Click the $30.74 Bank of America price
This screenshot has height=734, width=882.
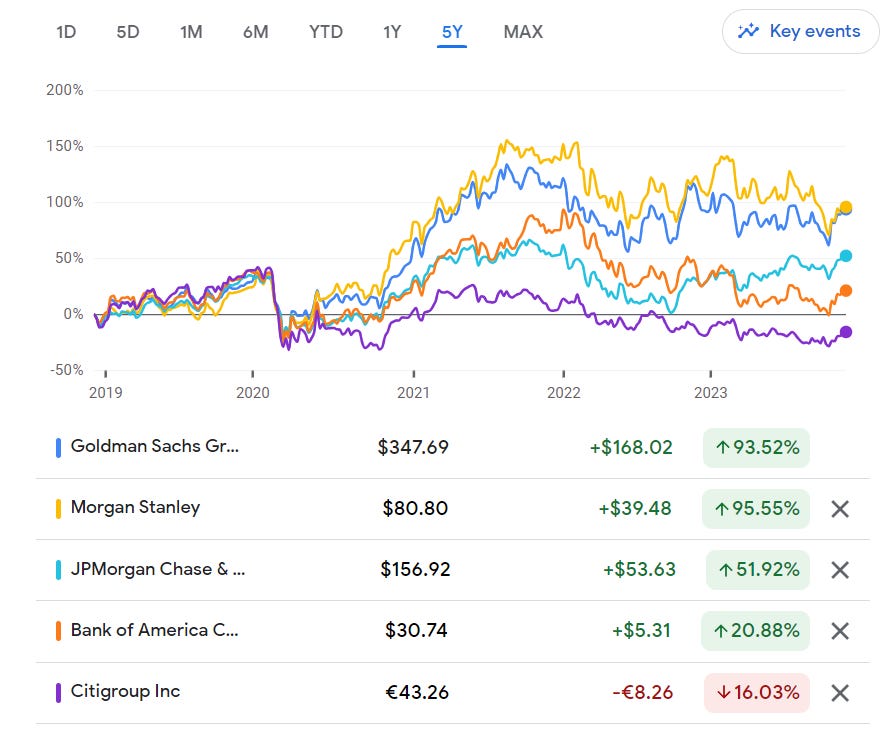coord(416,631)
